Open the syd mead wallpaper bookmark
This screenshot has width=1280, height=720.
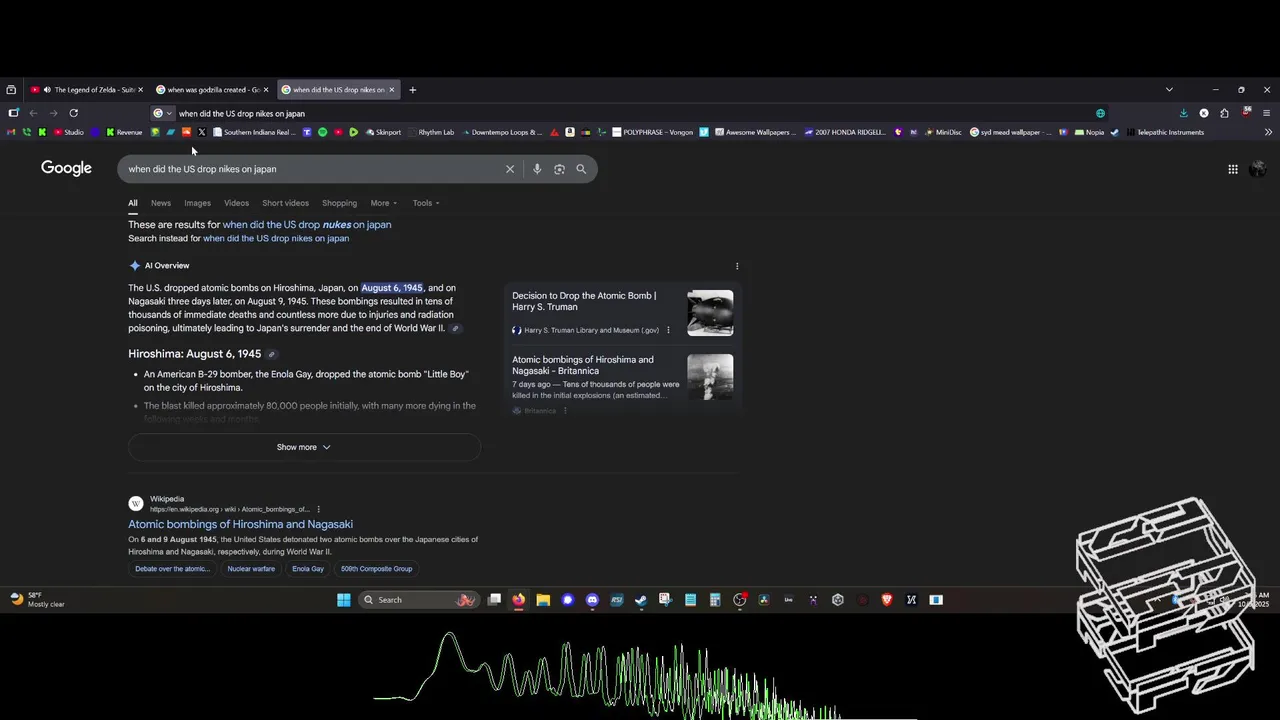click(1010, 132)
